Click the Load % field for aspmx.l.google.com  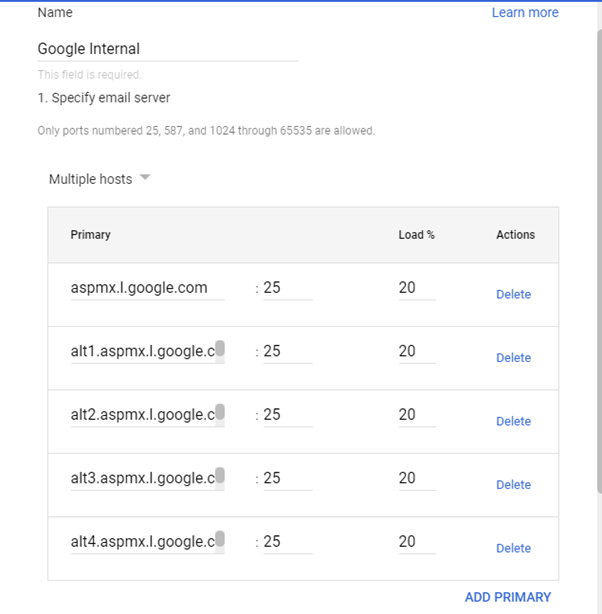(415, 288)
